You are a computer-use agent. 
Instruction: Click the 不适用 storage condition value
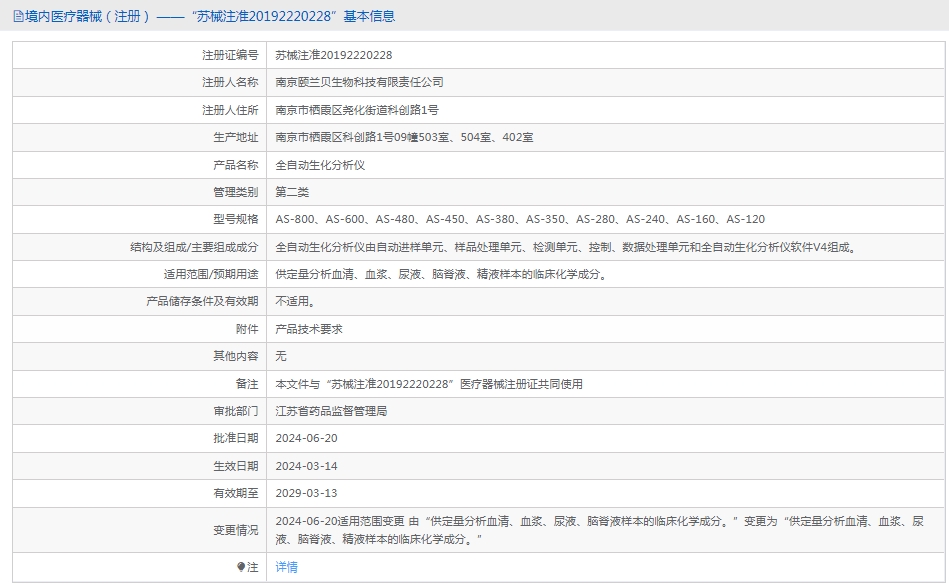coord(295,301)
